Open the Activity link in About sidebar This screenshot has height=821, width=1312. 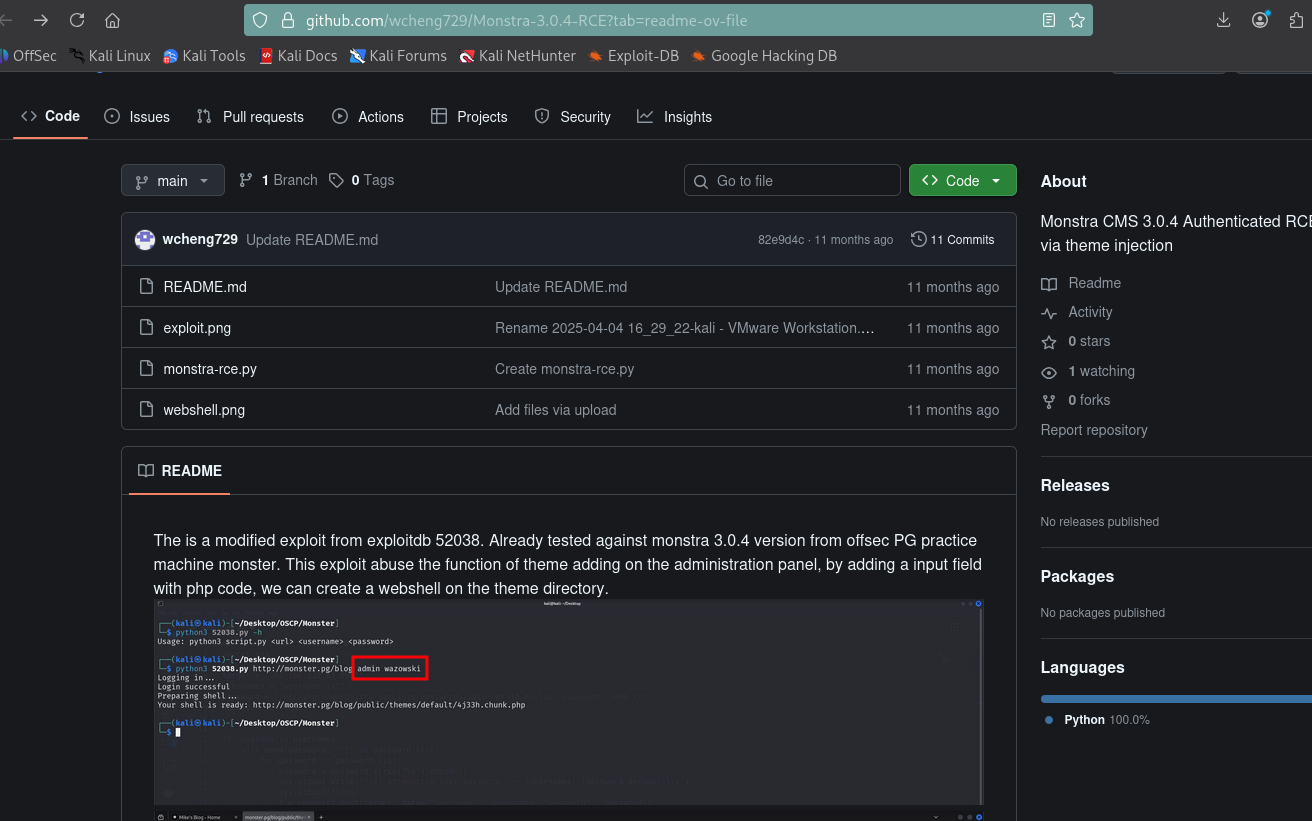point(1077,312)
